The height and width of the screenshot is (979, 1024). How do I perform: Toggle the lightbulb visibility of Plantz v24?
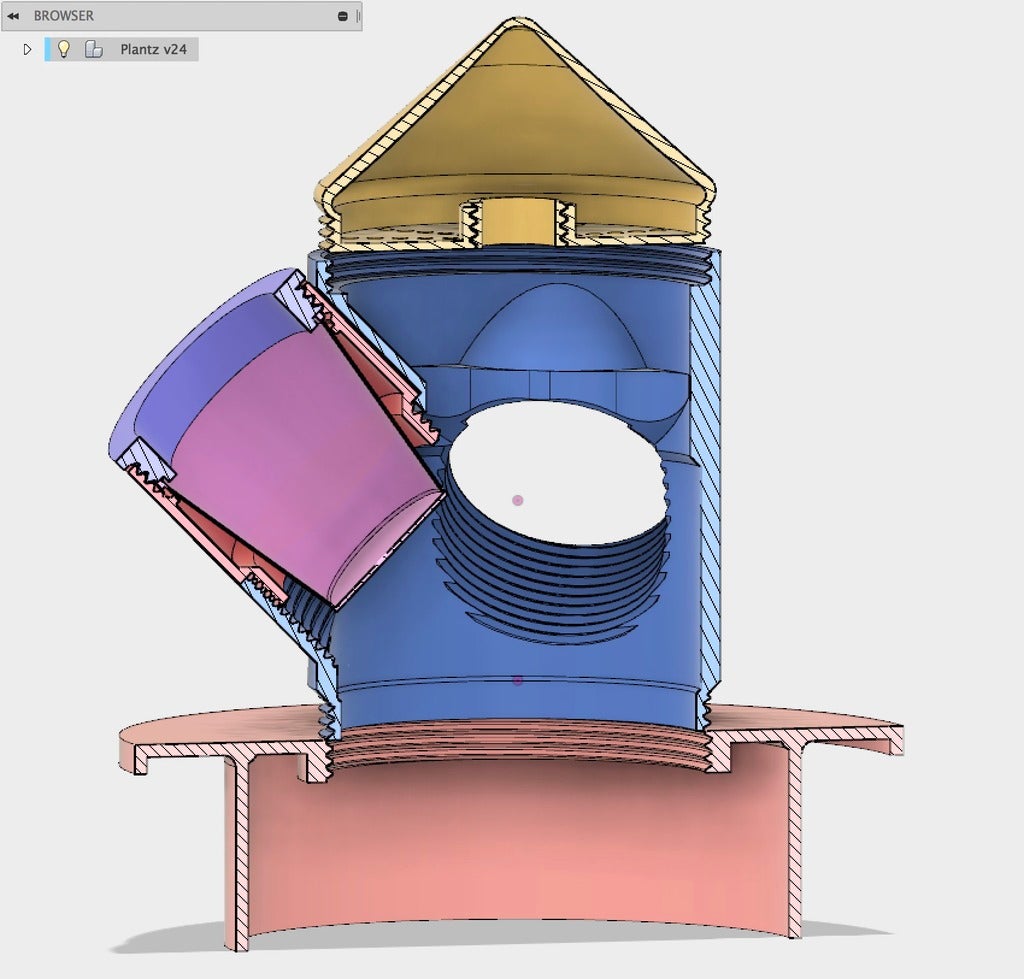coord(64,50)
